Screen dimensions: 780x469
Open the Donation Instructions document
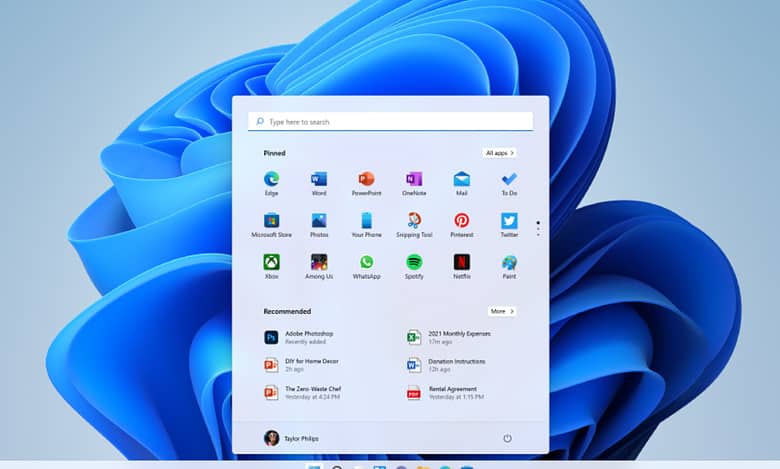[x=446, y=365]
